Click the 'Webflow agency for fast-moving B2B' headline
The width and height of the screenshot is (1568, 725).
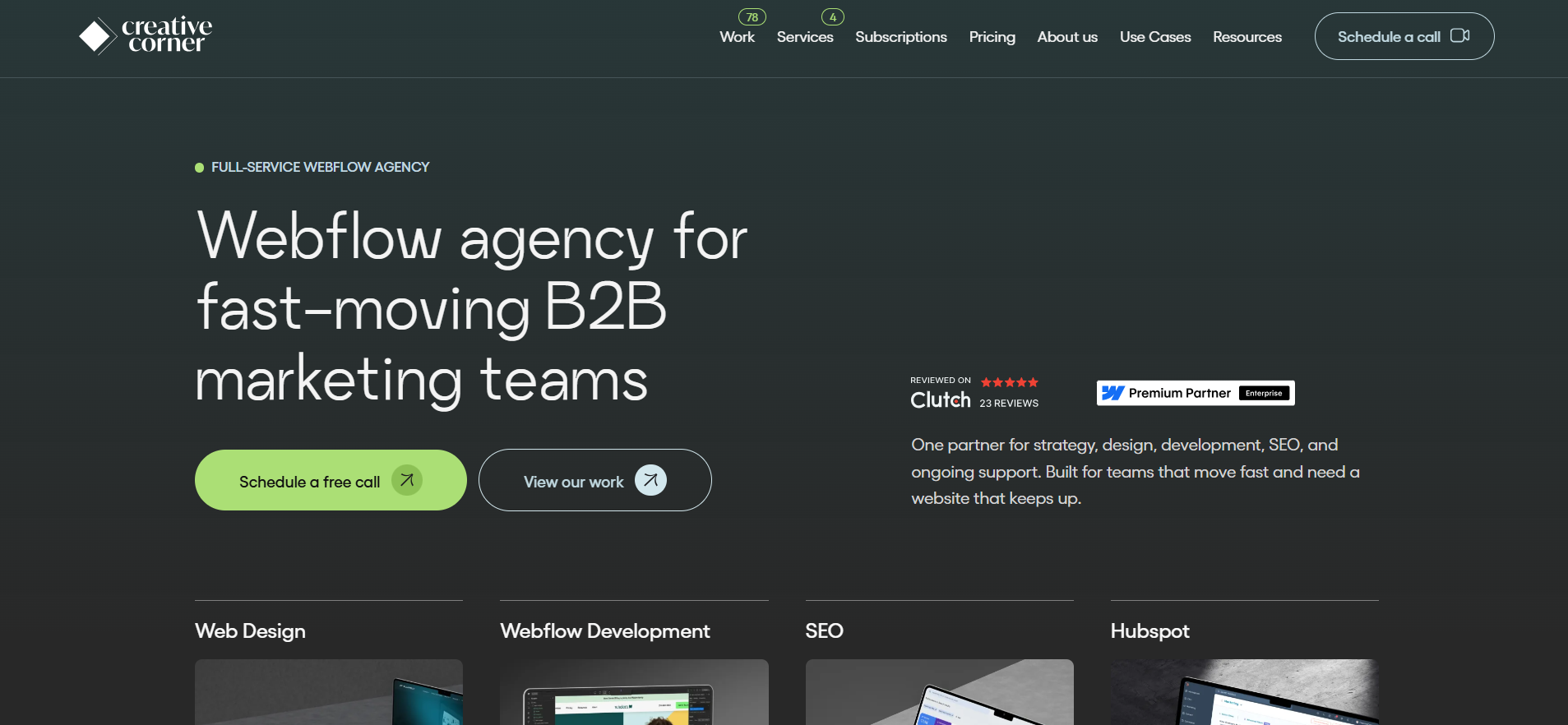(x=471, y=307)
